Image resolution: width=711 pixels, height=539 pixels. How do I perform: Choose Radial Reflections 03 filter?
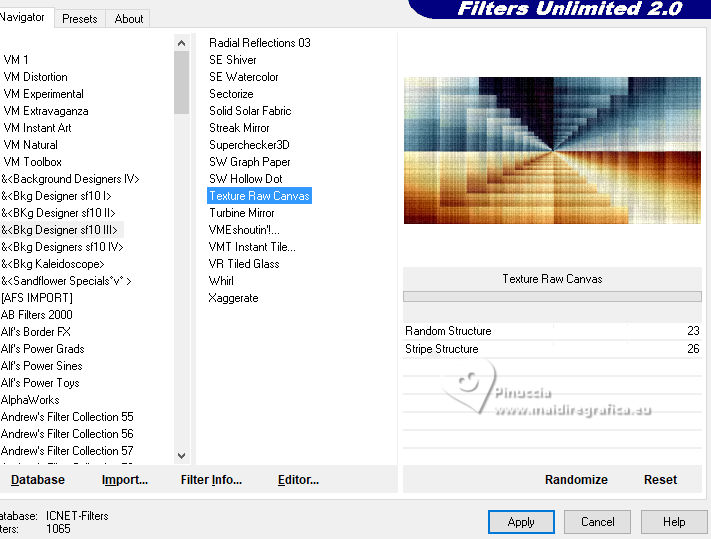pyautogui.click(x=260, y=43)
